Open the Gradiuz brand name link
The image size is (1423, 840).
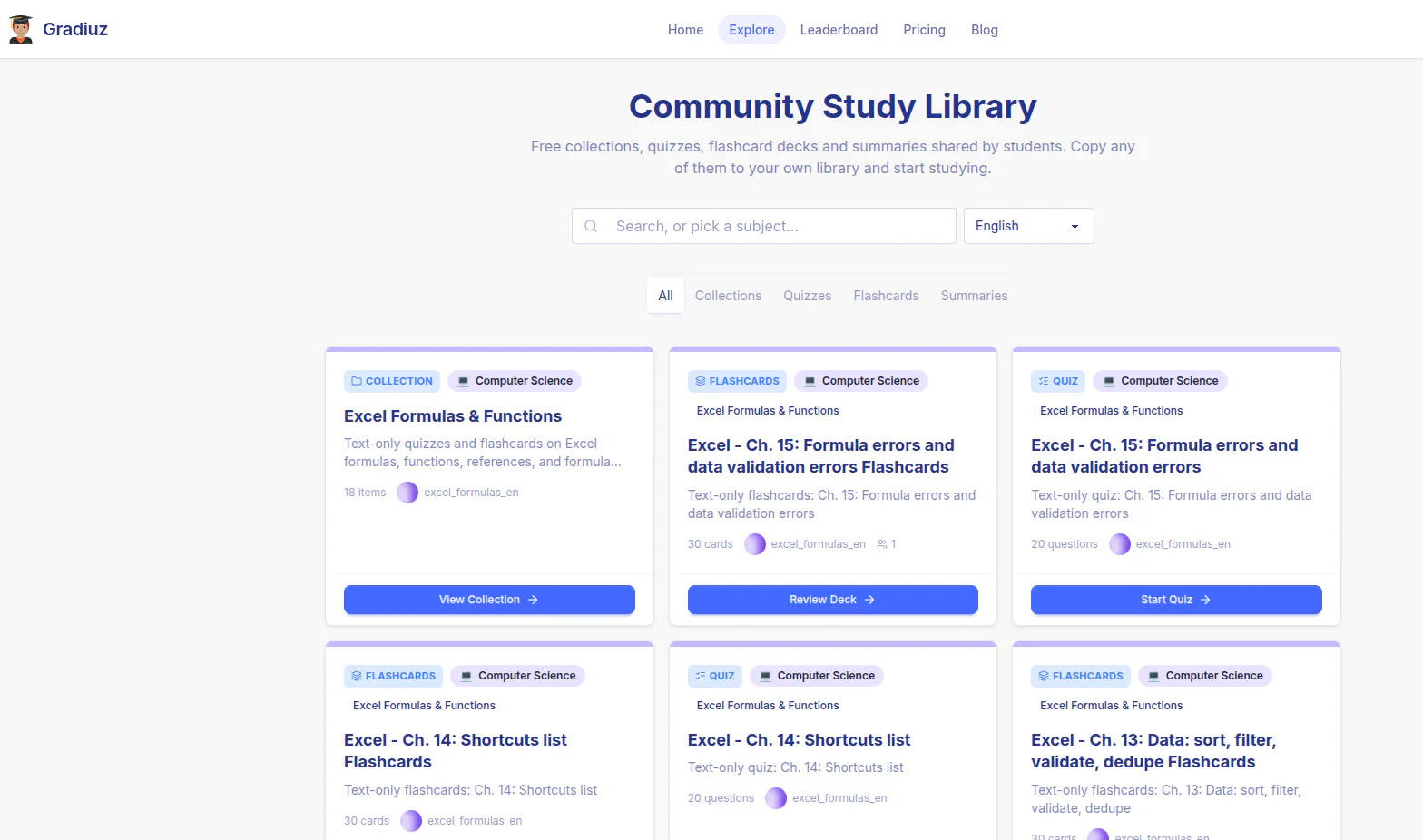75,29
